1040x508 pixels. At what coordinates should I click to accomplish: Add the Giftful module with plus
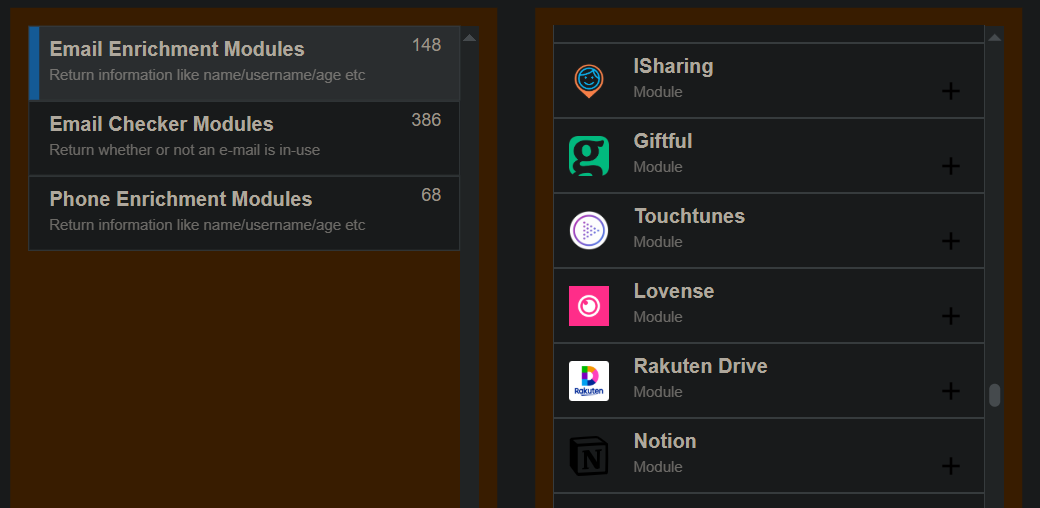(951, 166)
